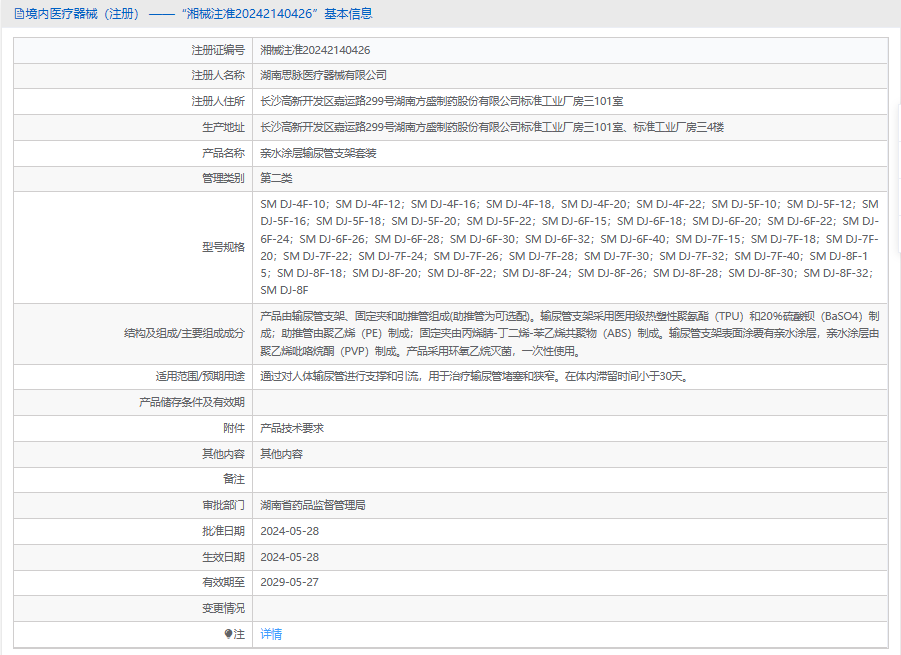Click the 产品储存条件及有效期 row label
The width and height of the screenshot is (901, 655).
[x=192, y=402]
